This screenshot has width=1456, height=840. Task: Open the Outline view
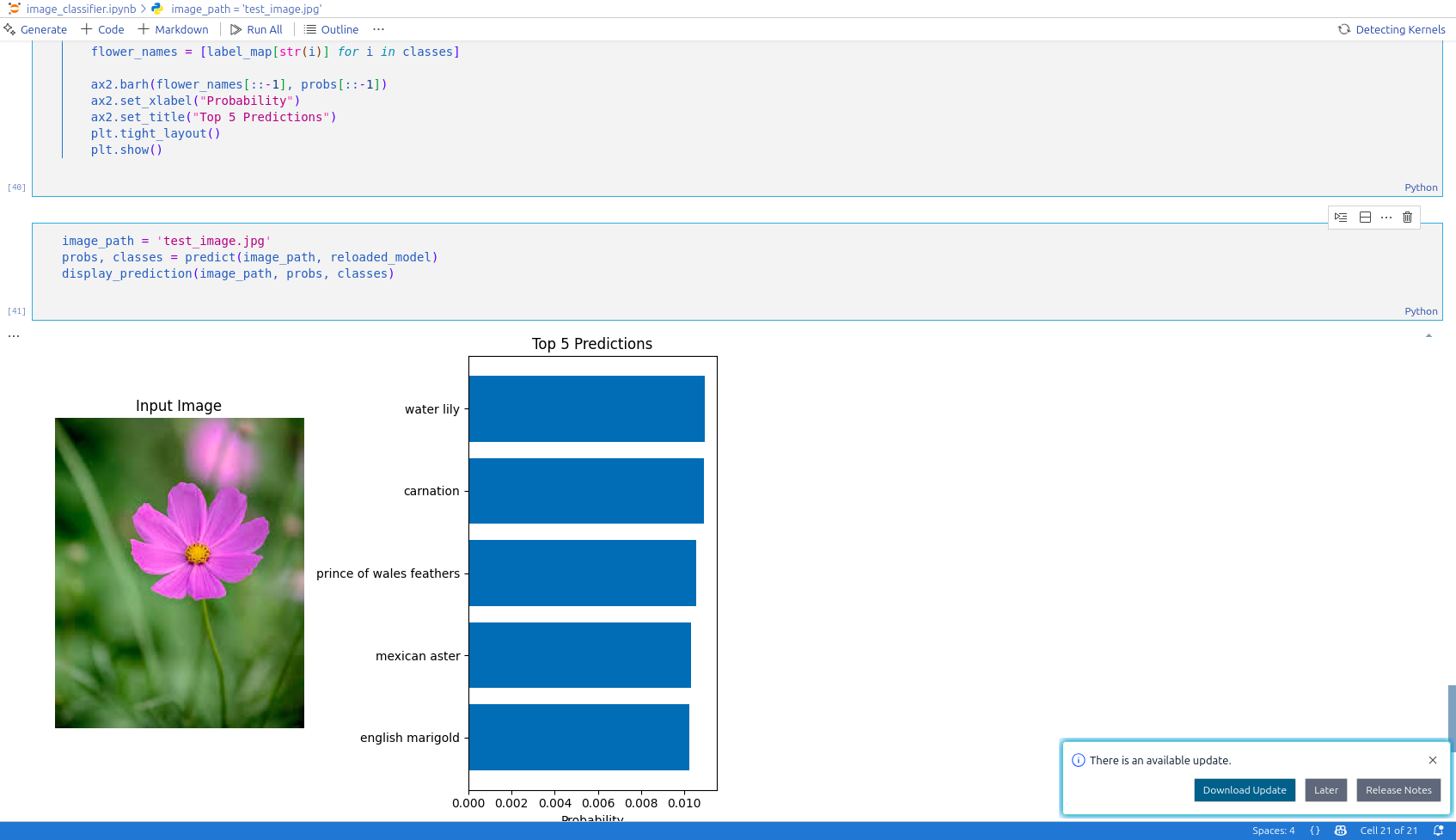point(331,28)
